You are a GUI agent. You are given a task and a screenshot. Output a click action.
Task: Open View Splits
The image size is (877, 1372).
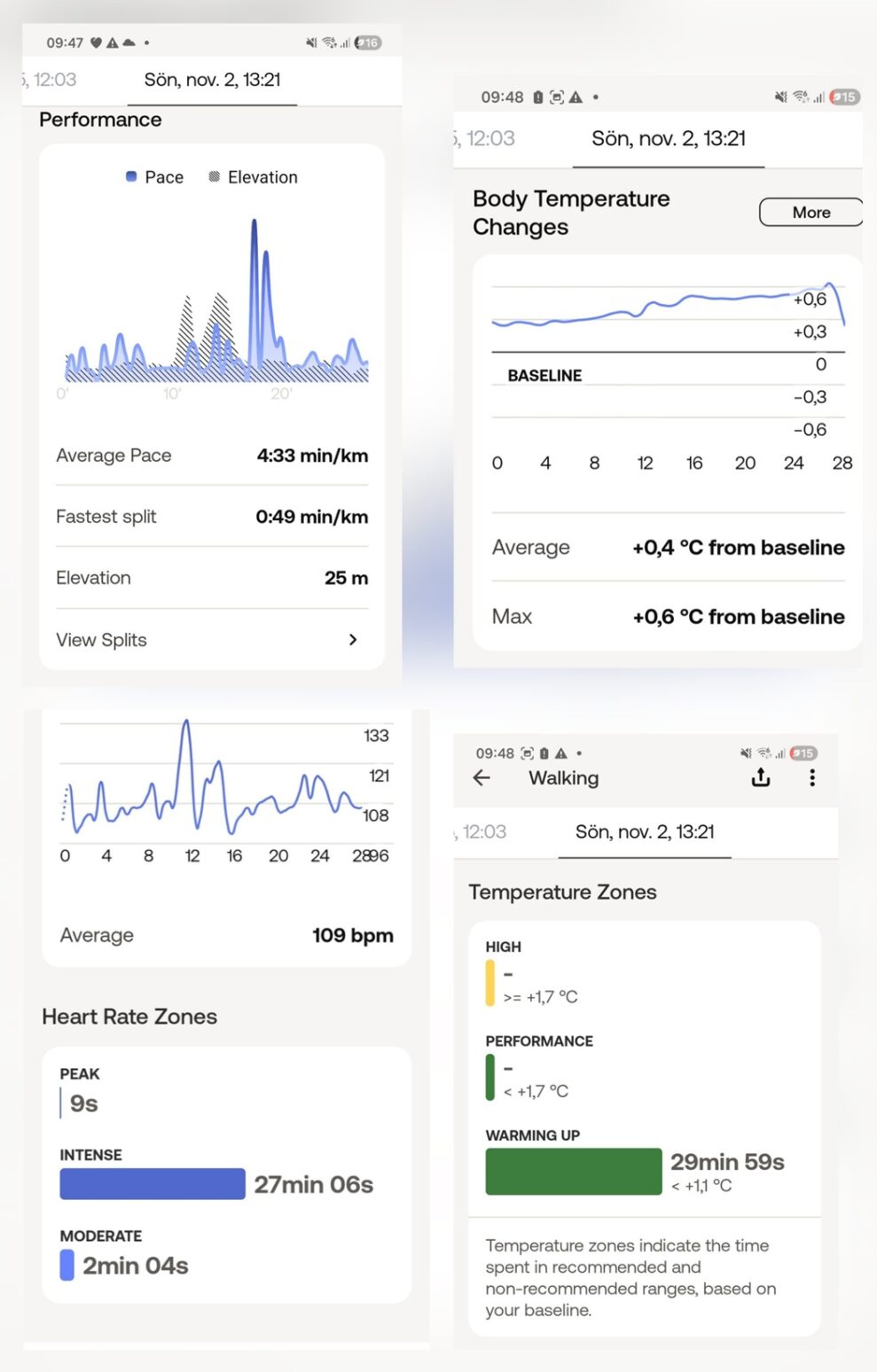[x=100, y=639]
